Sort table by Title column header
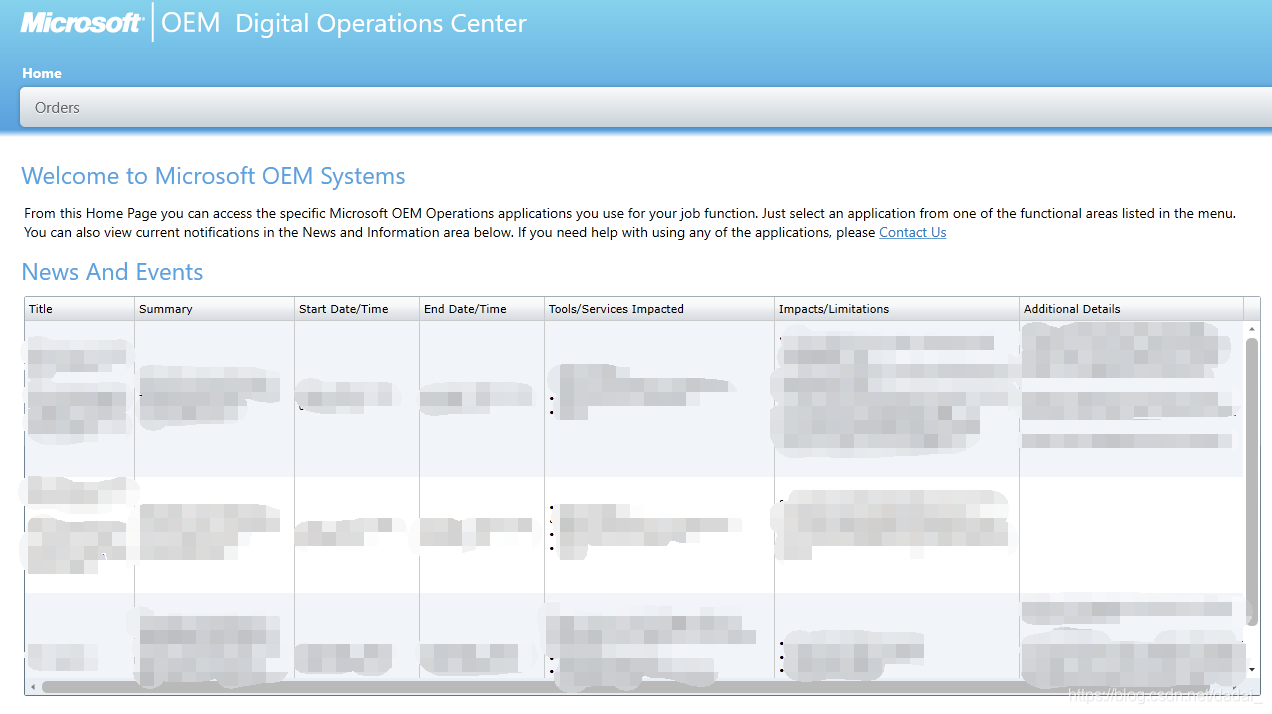 point(80,309)
